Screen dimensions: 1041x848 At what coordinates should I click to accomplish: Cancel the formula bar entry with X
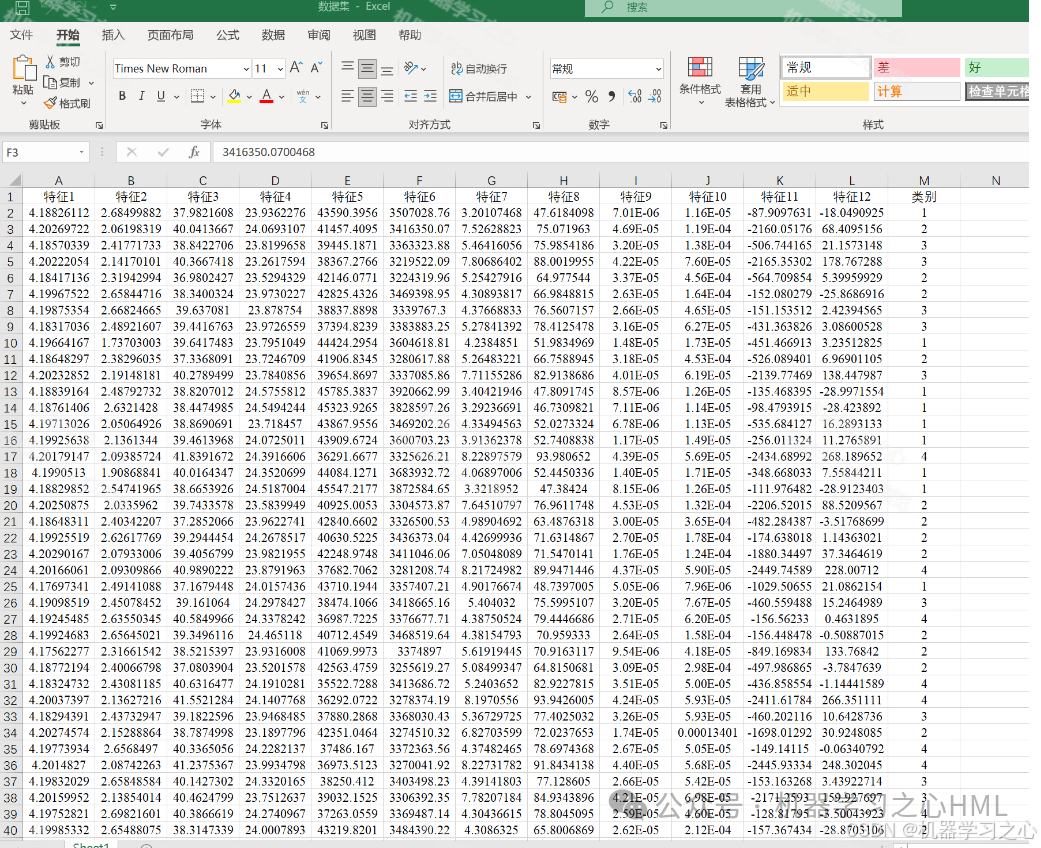(131, 152)
